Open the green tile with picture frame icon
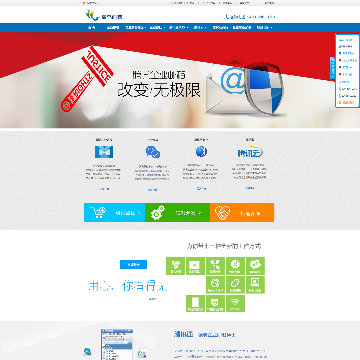 255,285
